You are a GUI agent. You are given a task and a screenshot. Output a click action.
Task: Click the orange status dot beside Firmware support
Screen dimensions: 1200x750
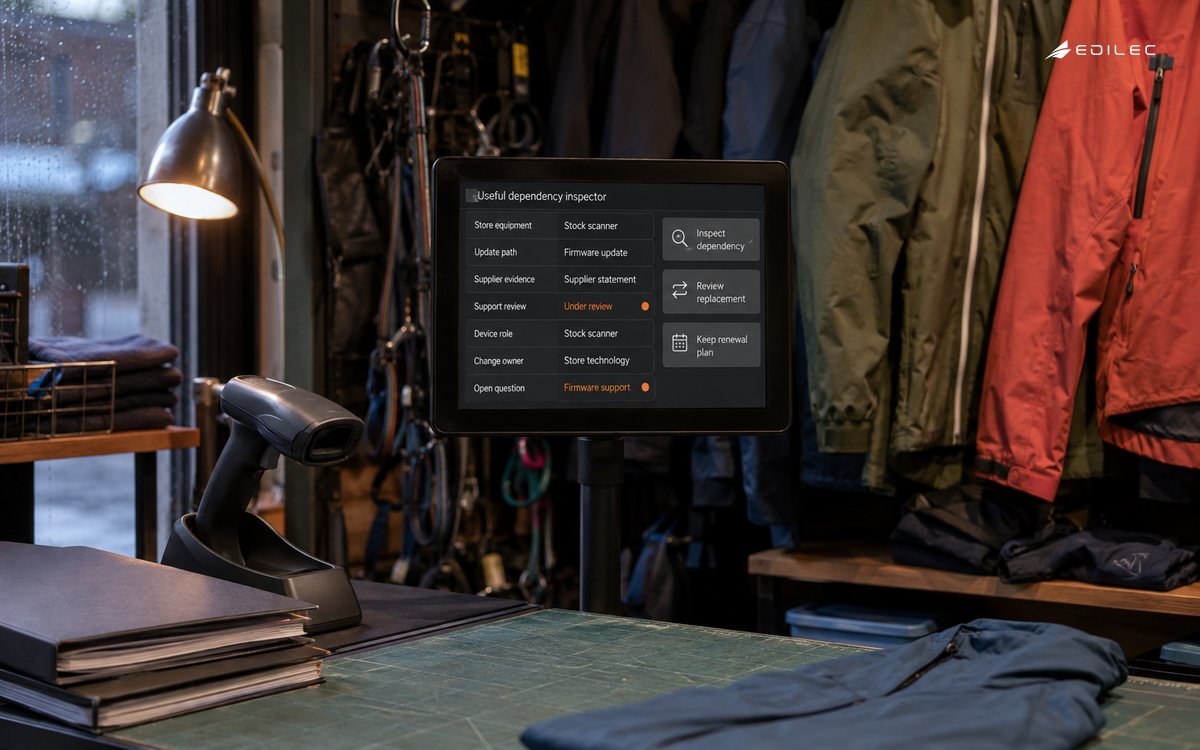645,387
